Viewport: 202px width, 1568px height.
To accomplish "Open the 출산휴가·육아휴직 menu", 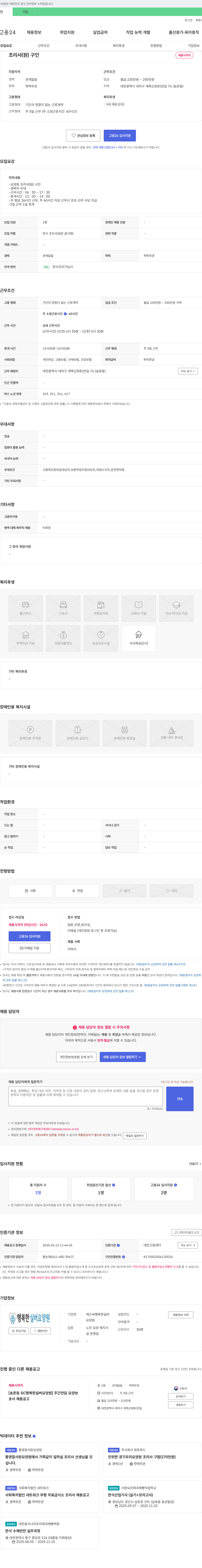I will [x=184, y=32].
